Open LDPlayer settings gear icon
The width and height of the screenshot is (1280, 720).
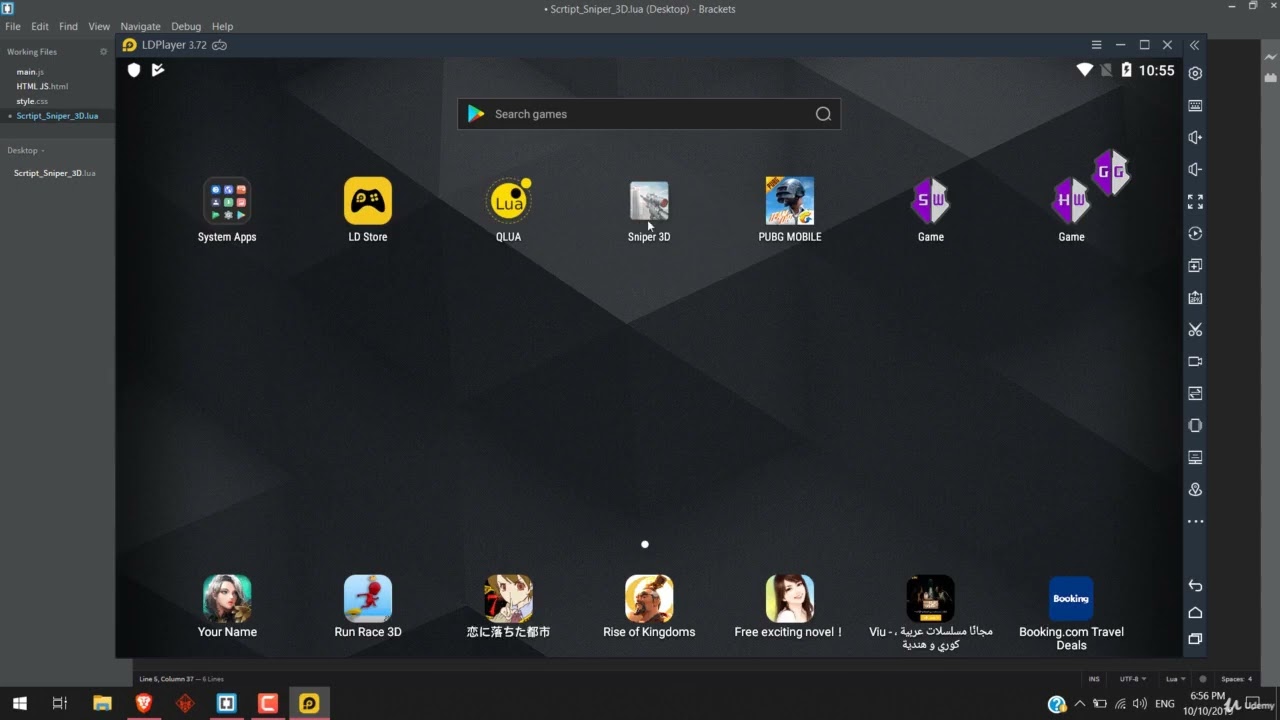point(1195,73)
